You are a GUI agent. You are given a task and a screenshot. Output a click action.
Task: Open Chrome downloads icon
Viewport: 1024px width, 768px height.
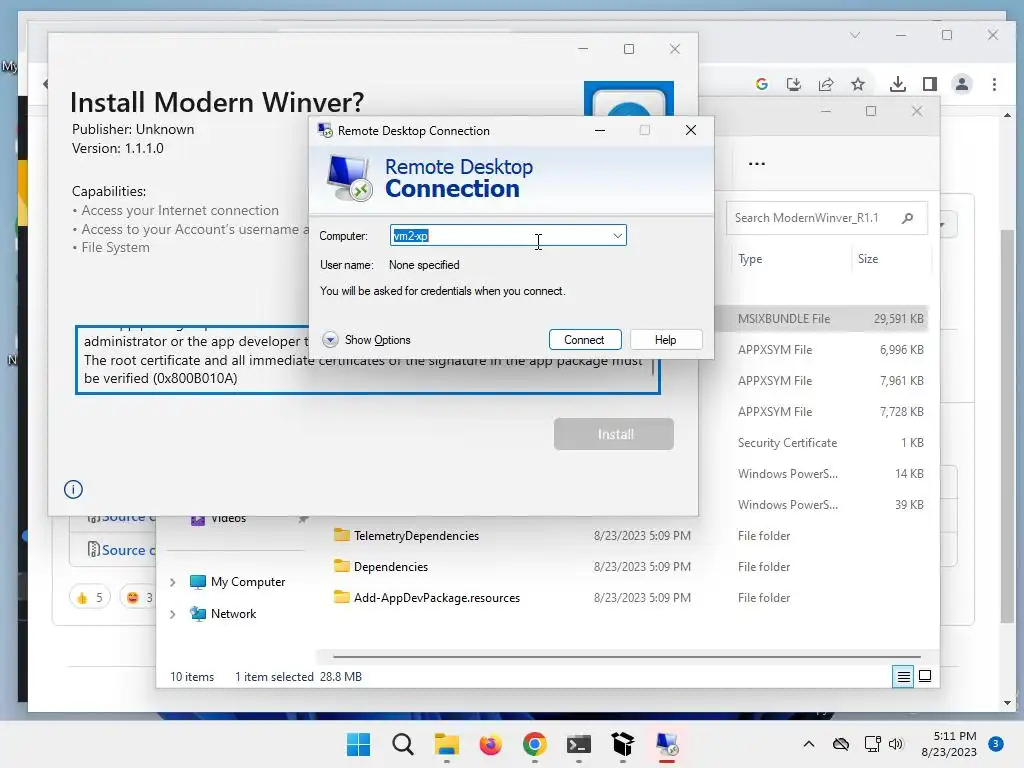[x=898, y=84]
